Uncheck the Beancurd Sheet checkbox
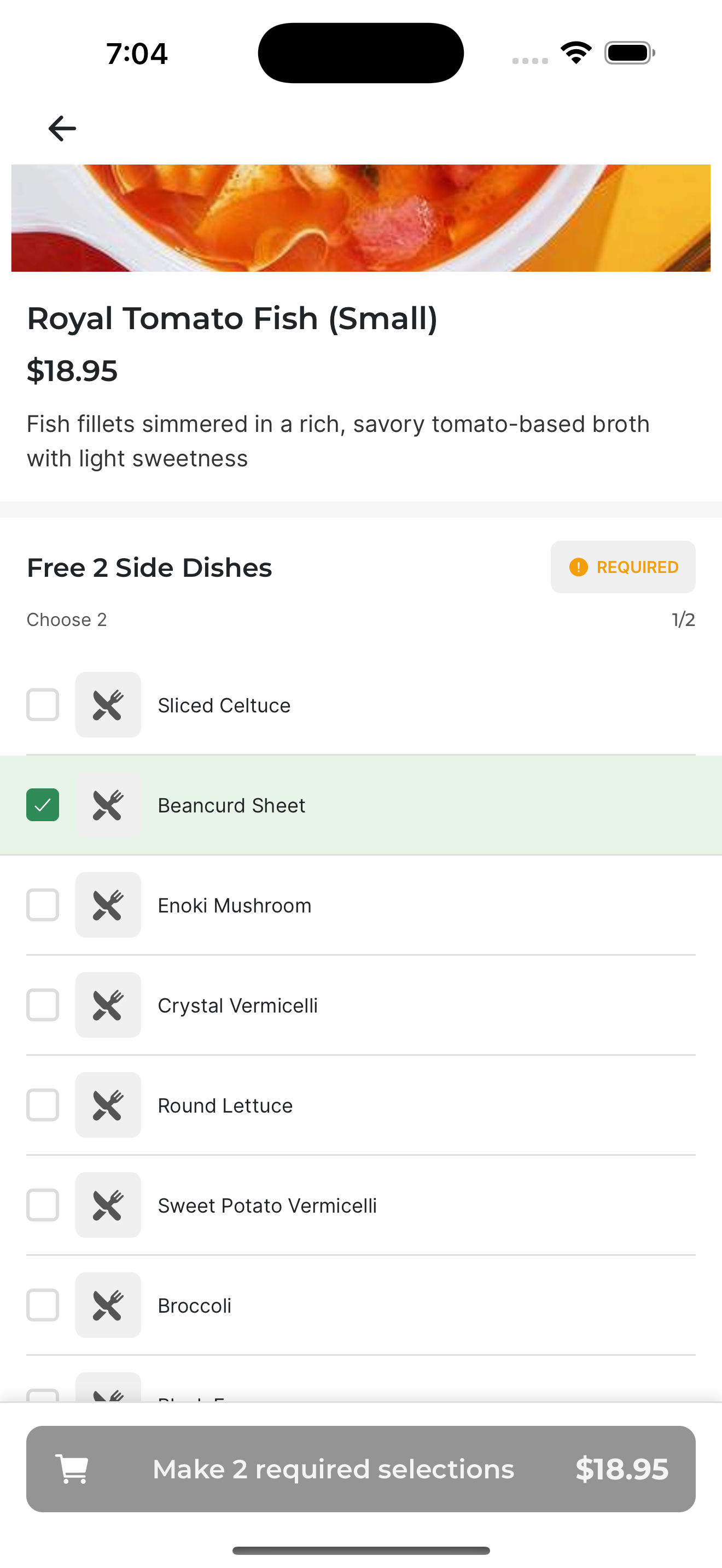This screenshot has width=722, height=1568. (43, 805)
